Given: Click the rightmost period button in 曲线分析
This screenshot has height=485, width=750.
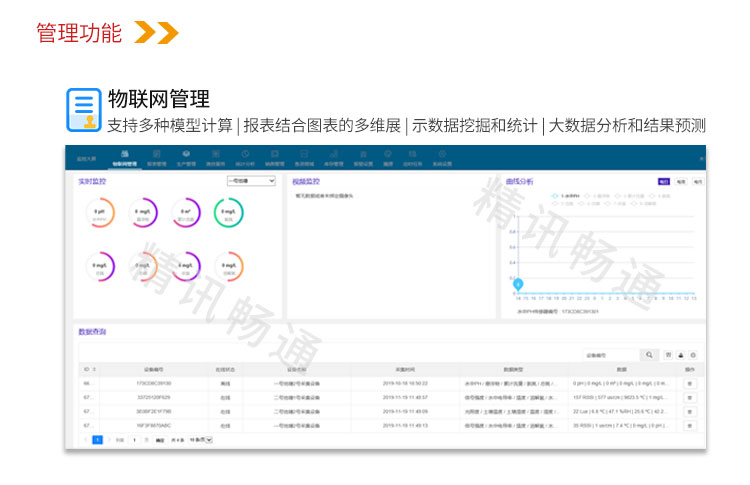Looking at the screenshot, I should 697,182.
